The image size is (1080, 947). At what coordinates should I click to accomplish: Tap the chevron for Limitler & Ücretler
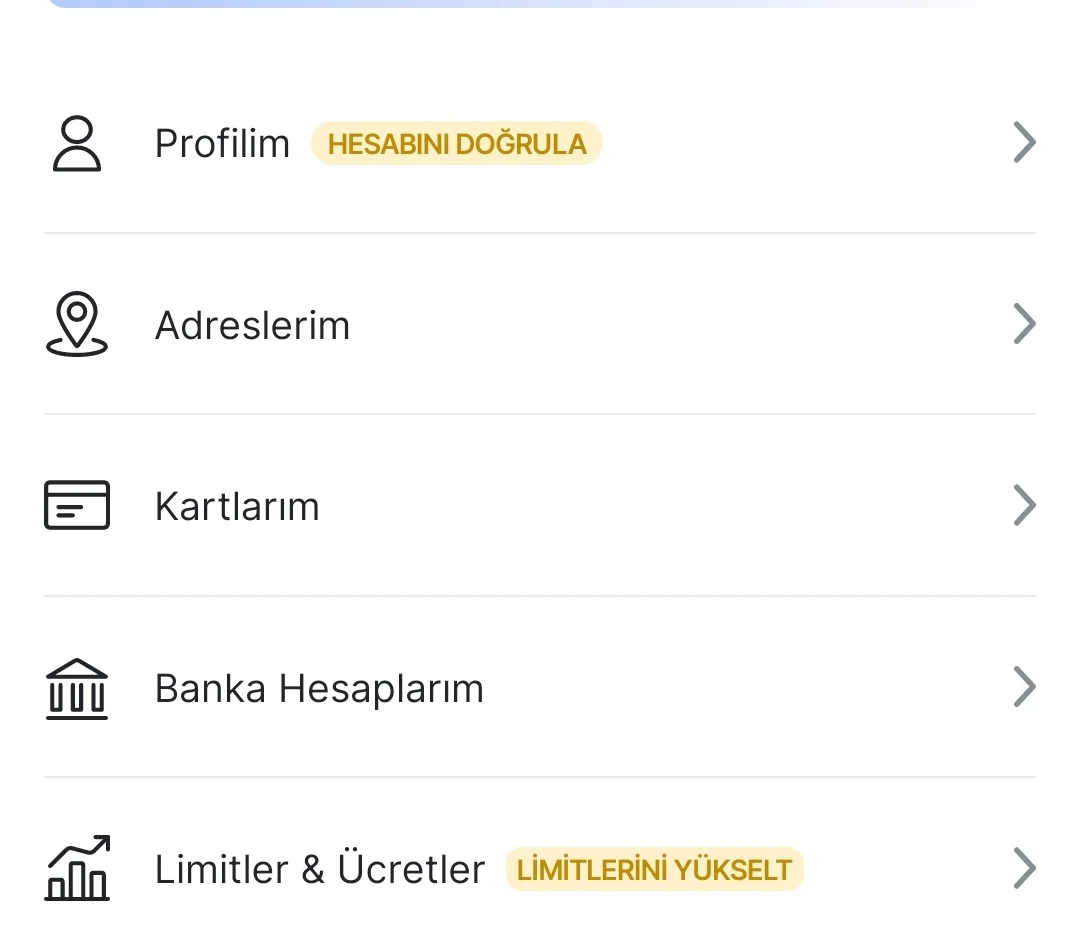pos(1024,868)
